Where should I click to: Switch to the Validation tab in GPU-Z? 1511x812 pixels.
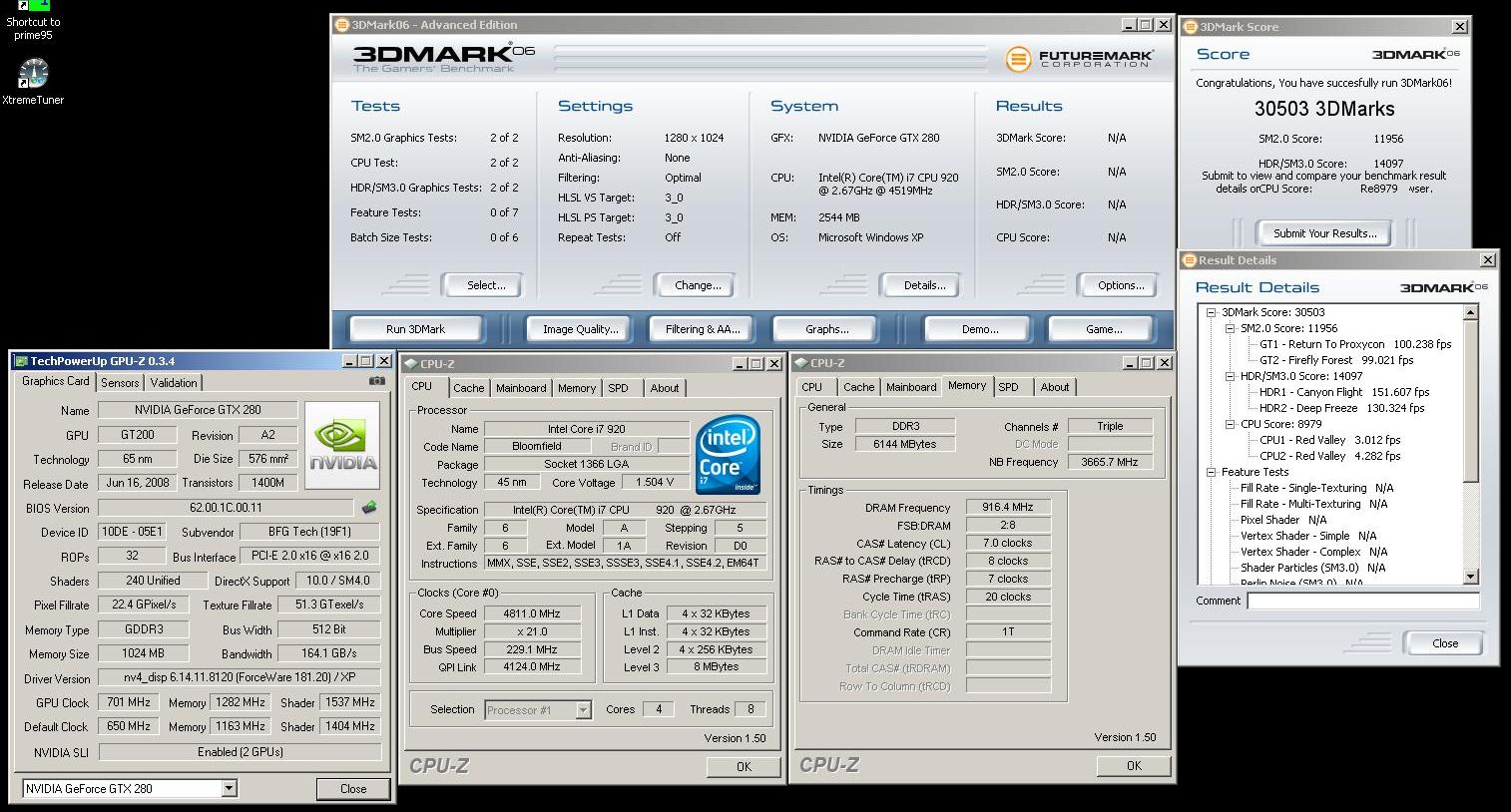(174, 383)
